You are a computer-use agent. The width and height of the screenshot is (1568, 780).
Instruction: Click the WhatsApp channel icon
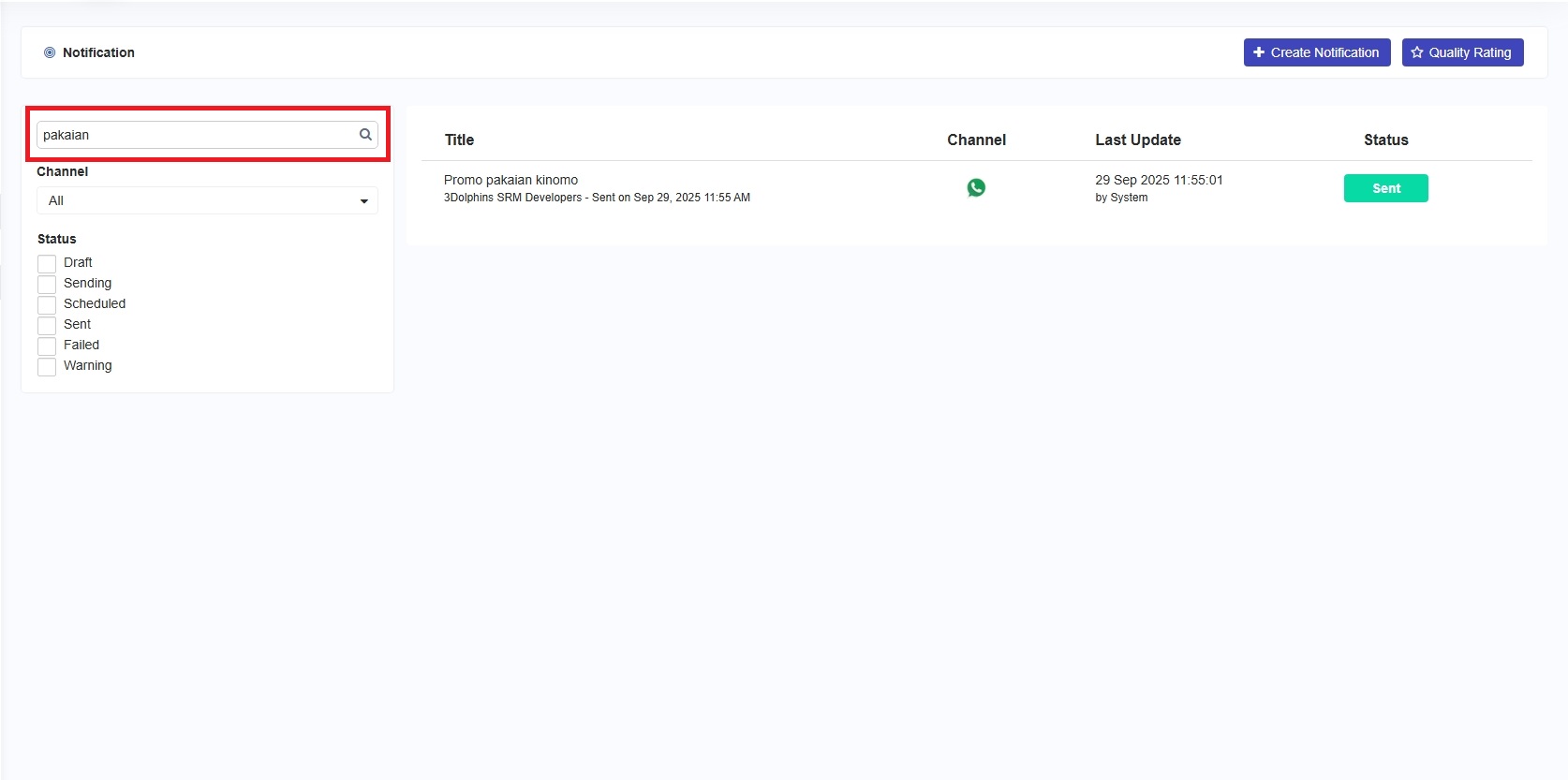tap(976, 188)
